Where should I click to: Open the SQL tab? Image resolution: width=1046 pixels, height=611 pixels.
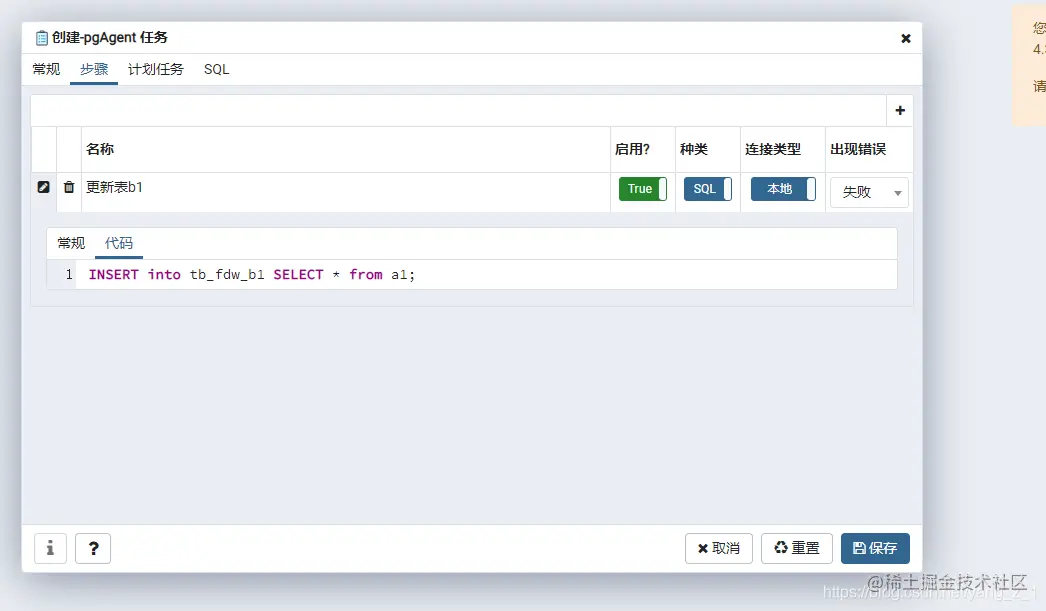click(216, 69)
